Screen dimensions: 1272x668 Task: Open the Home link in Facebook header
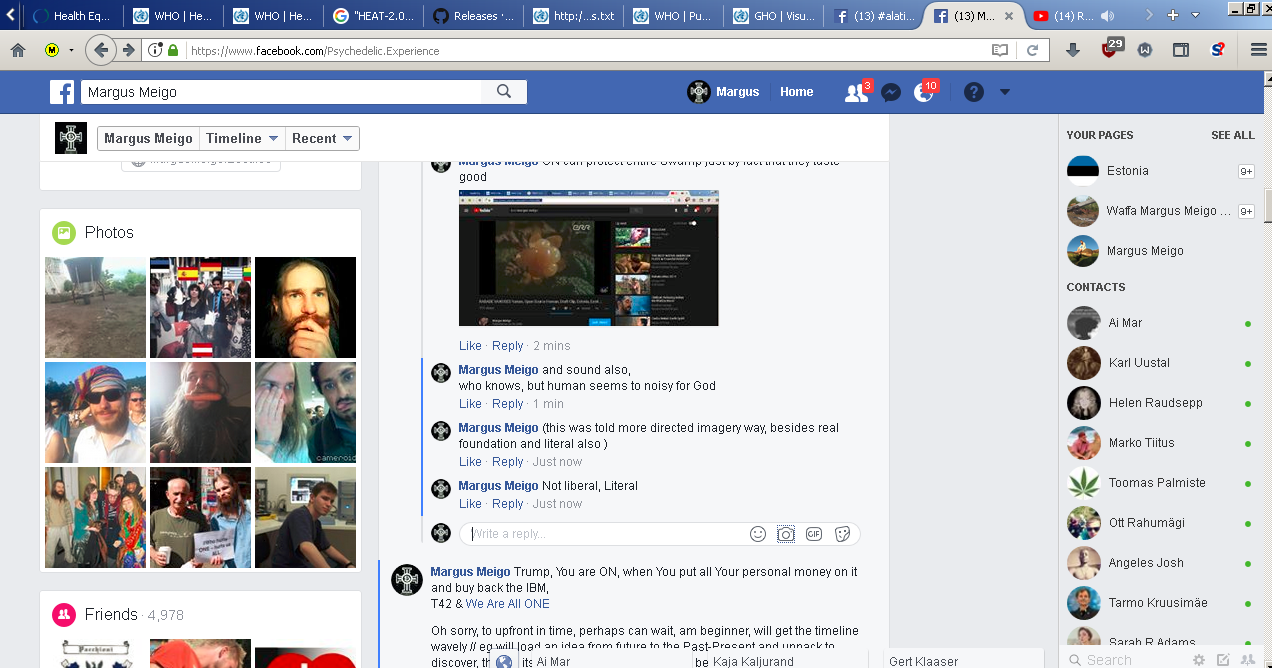click(x=797, y=92)
